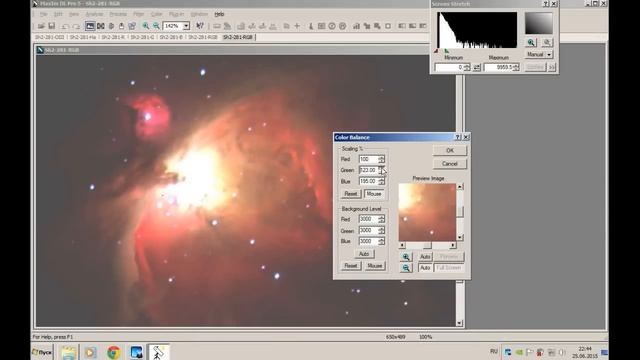640x360 pixels.
Task: Click the Screen Stretch zoom-out icon
Action: pyautogui.click(x=547, y=42)
